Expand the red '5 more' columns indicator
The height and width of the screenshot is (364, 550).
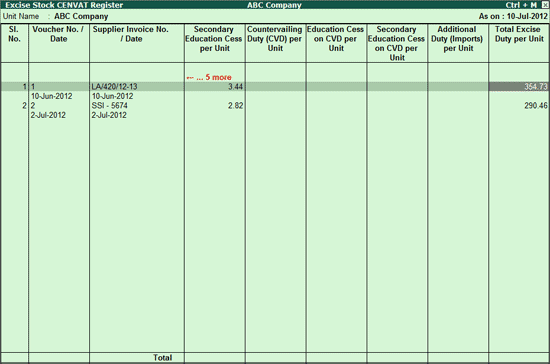coord(209,77)
